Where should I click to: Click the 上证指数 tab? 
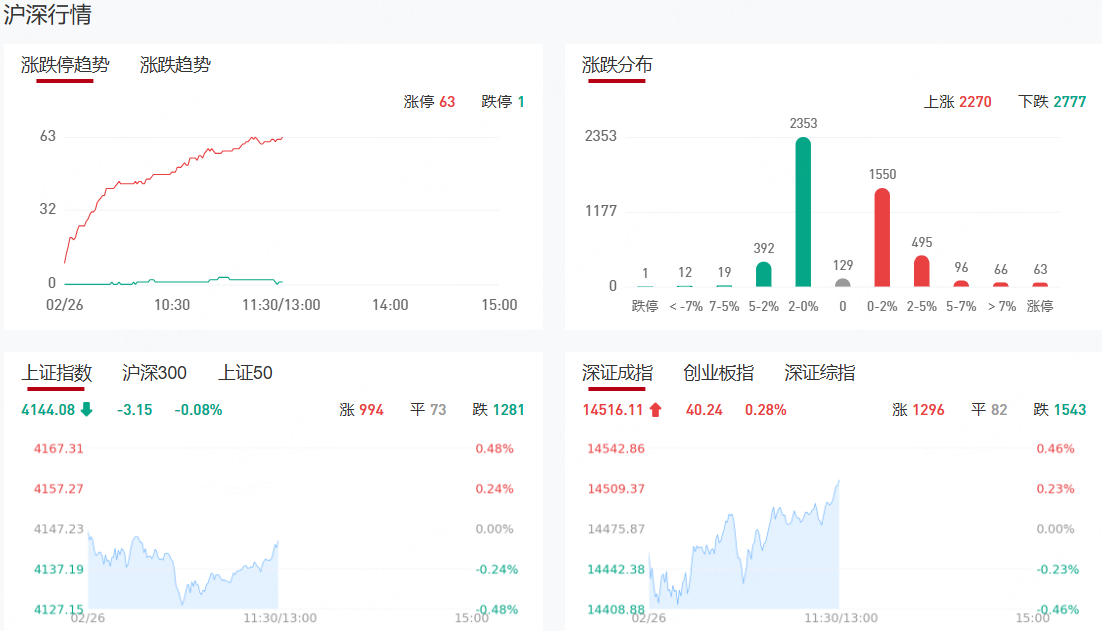coord(57,373)
